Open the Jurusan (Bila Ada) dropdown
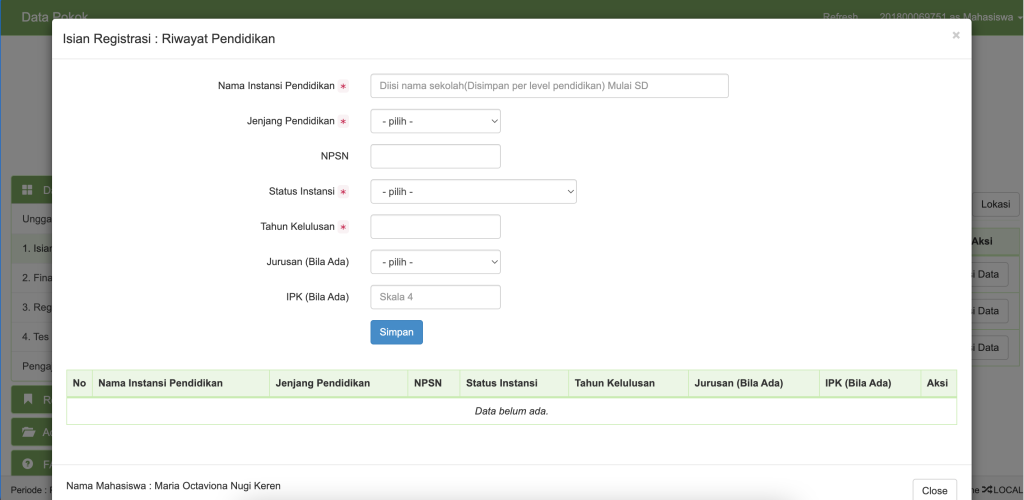 click(435, 262)
